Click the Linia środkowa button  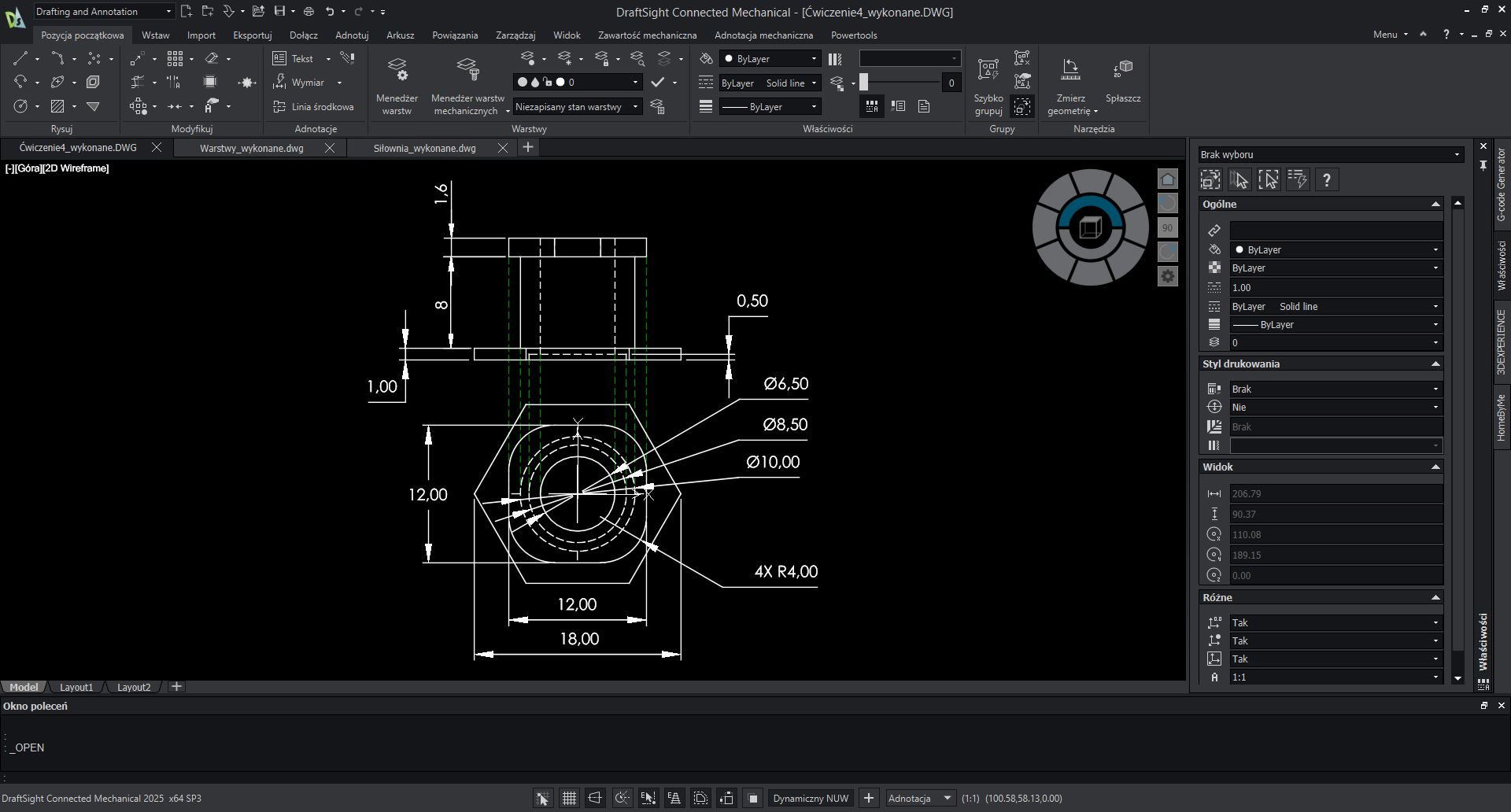(313, 107)
